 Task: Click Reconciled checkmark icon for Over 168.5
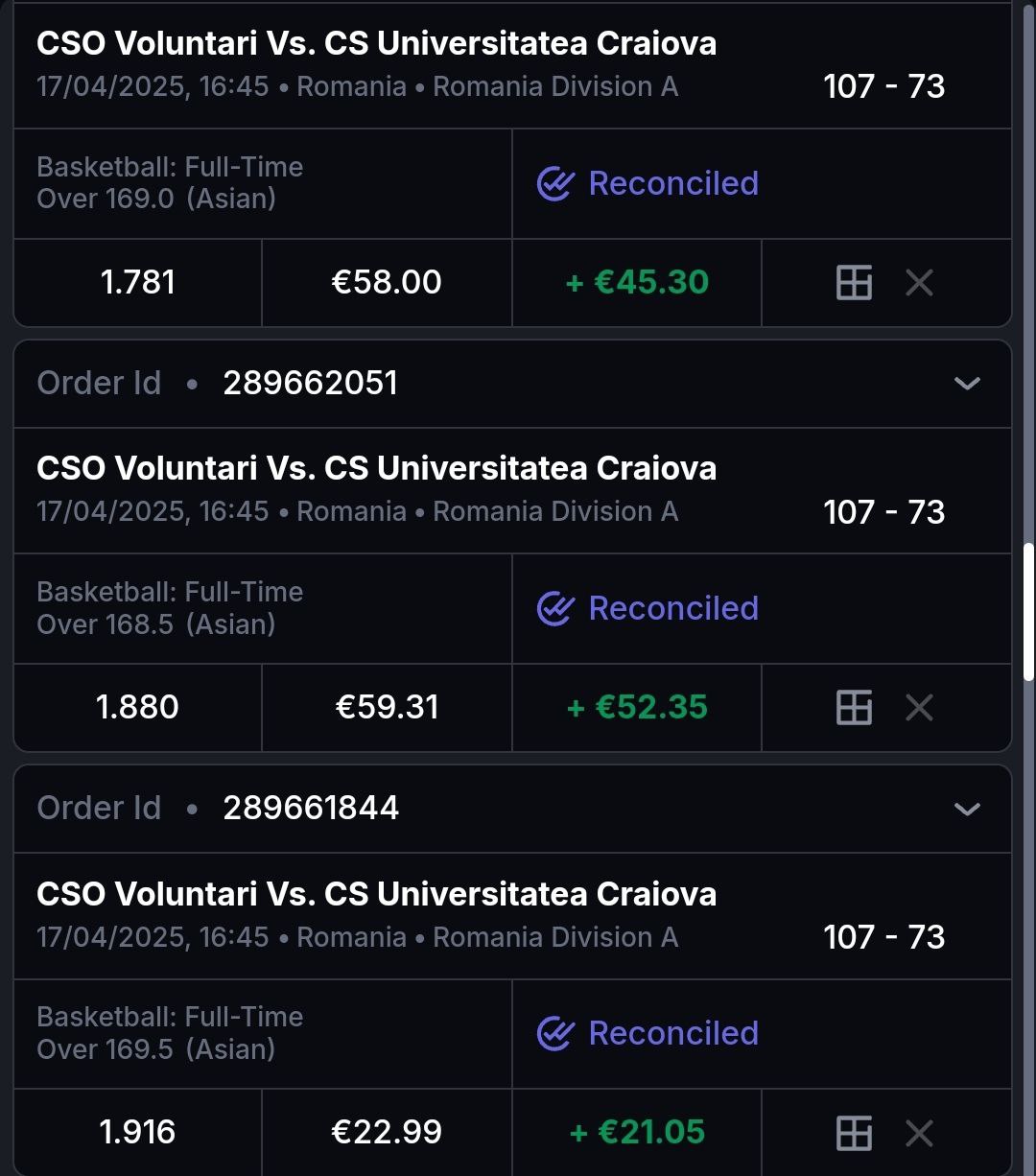pyautogui.click(x=555, y=608)
